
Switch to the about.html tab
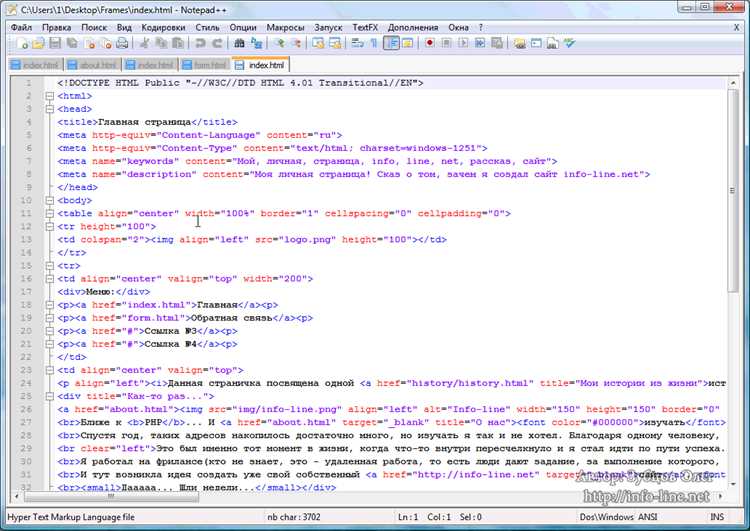click(92, 65)
